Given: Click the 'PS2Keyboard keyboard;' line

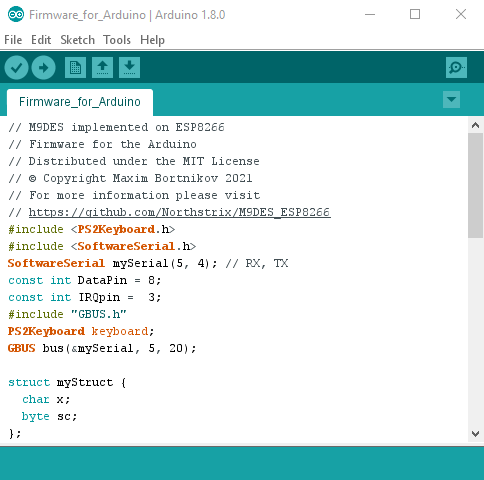Looking at the screenshot, I should pos(81,331).
